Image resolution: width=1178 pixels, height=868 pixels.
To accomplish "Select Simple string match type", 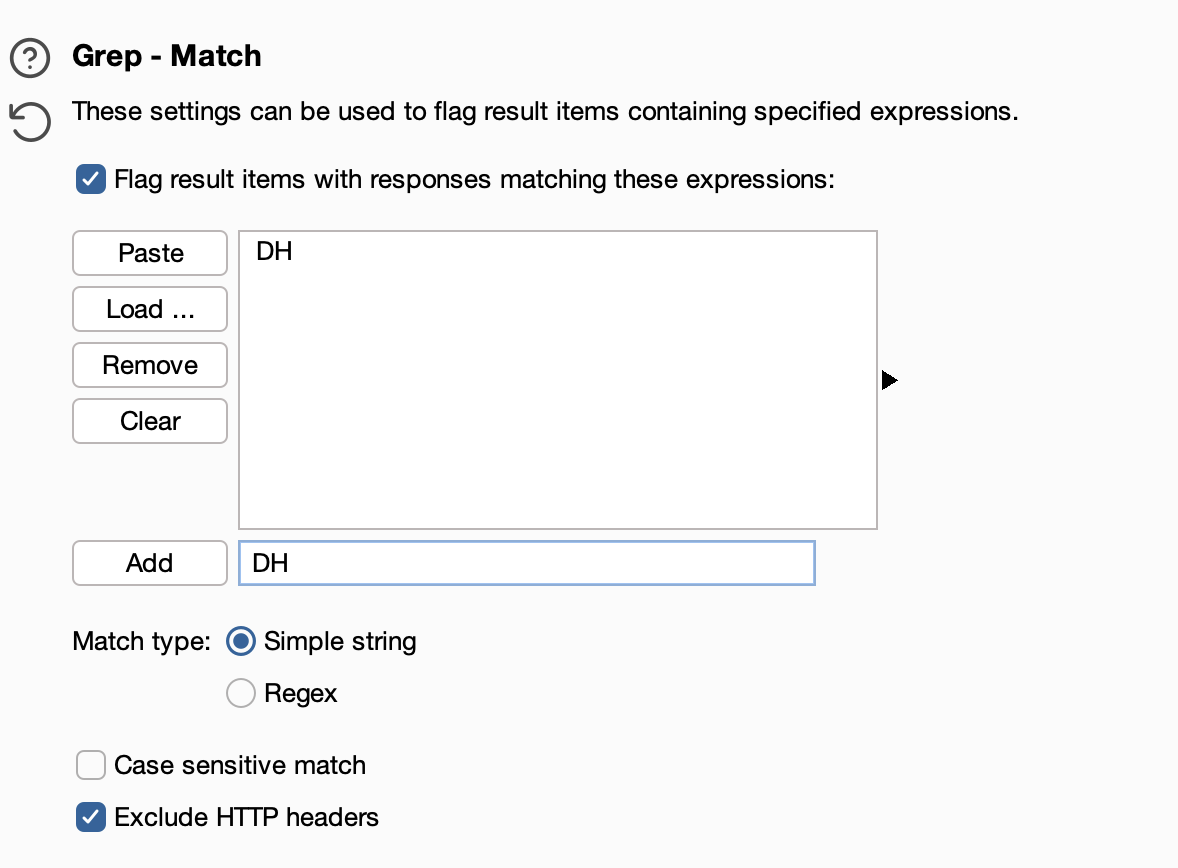I will tap(241, 641).
